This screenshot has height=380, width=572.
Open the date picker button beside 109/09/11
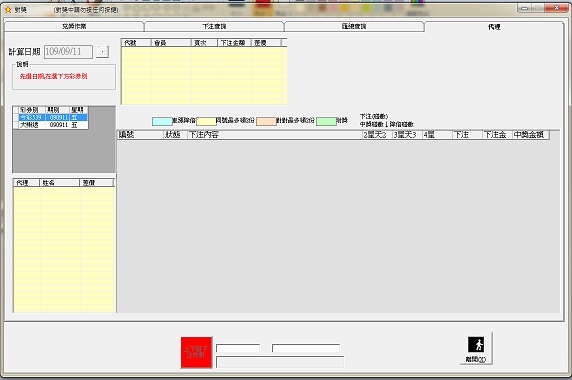[103, 51]
